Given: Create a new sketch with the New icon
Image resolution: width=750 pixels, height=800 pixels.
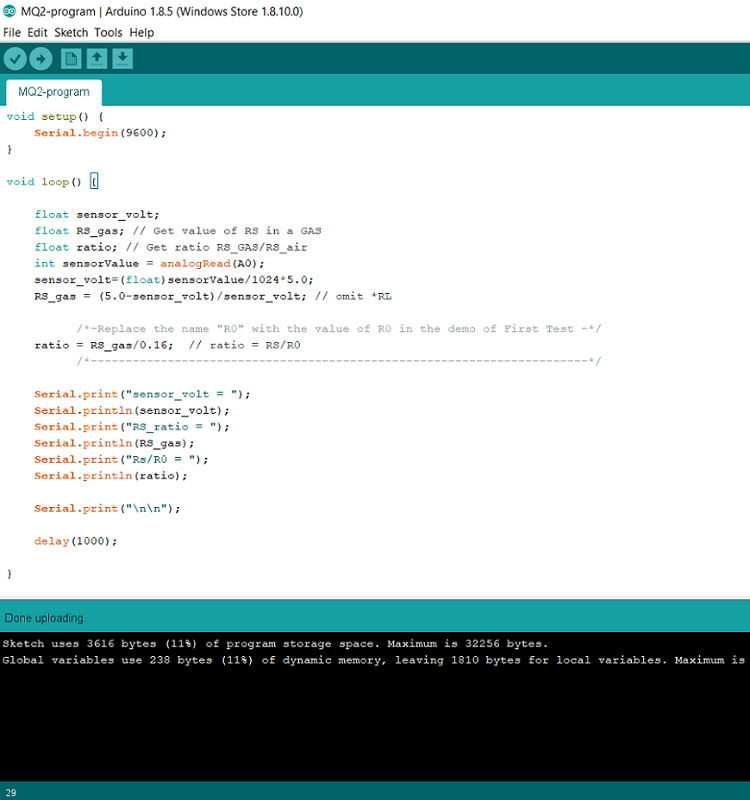Looking at the screenshot, I should (71, 59).
